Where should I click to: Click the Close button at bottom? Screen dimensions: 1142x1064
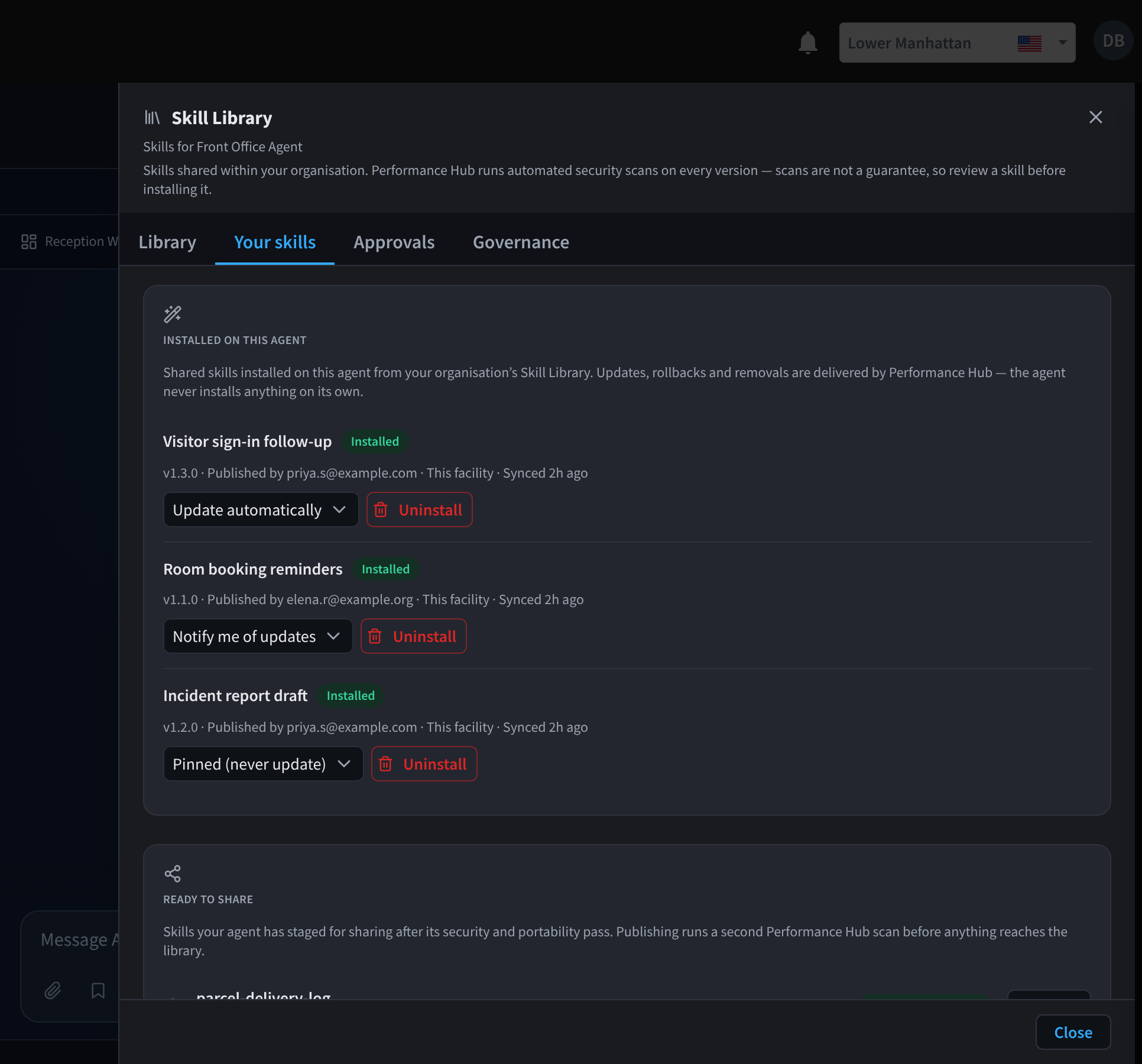click(1073, 1032)
